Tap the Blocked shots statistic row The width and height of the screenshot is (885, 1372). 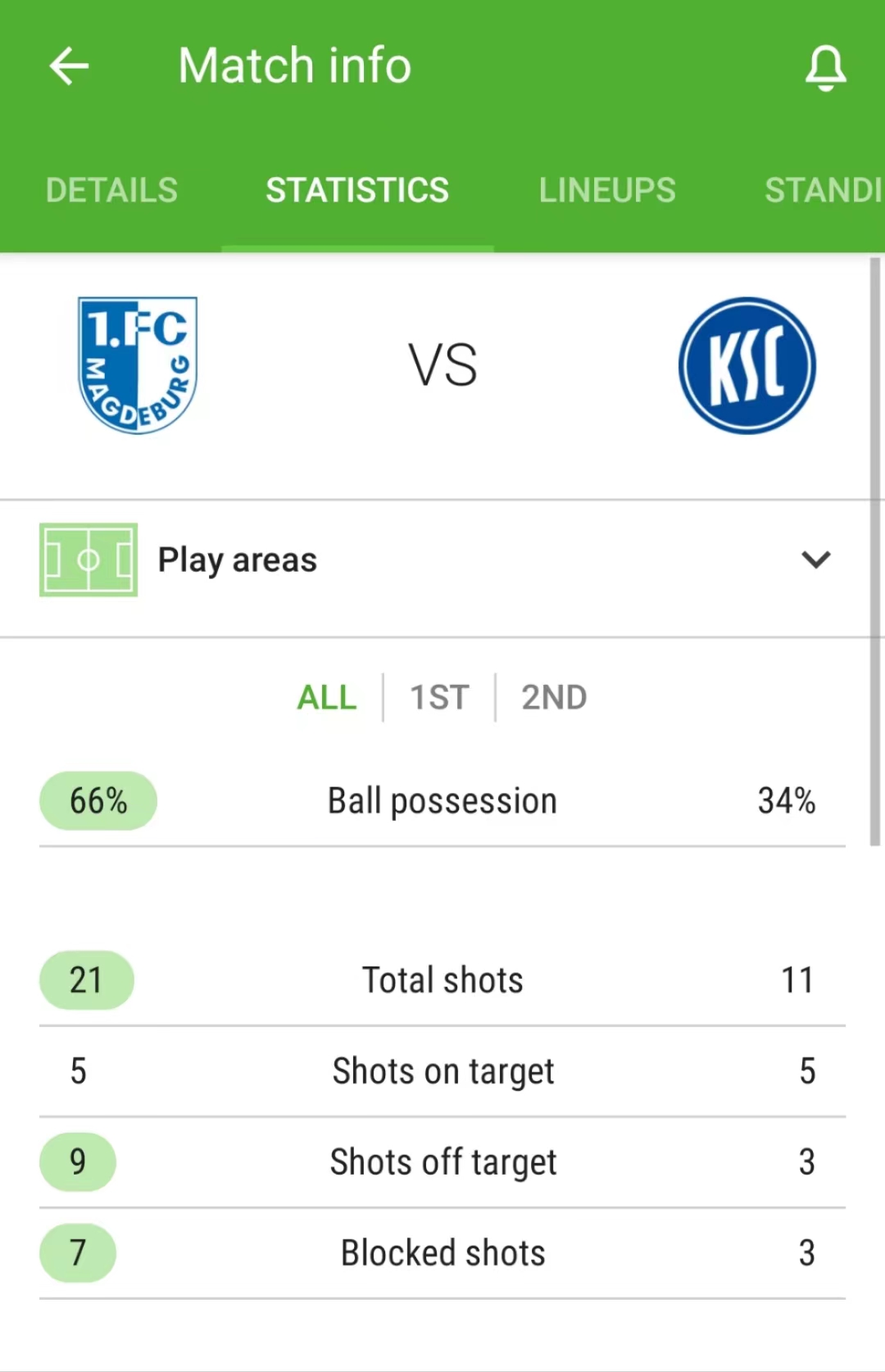[442, 1253]
